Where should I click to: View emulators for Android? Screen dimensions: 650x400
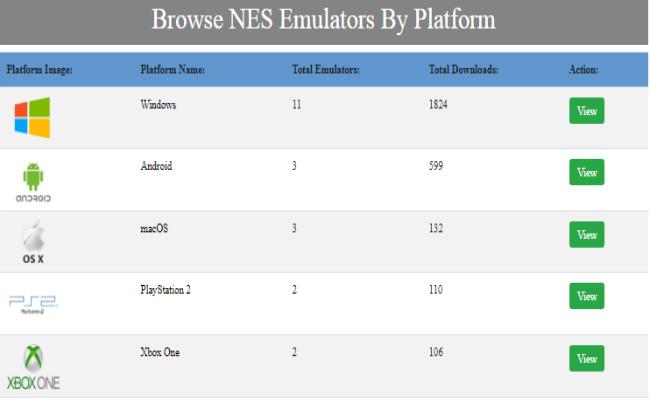587,172
